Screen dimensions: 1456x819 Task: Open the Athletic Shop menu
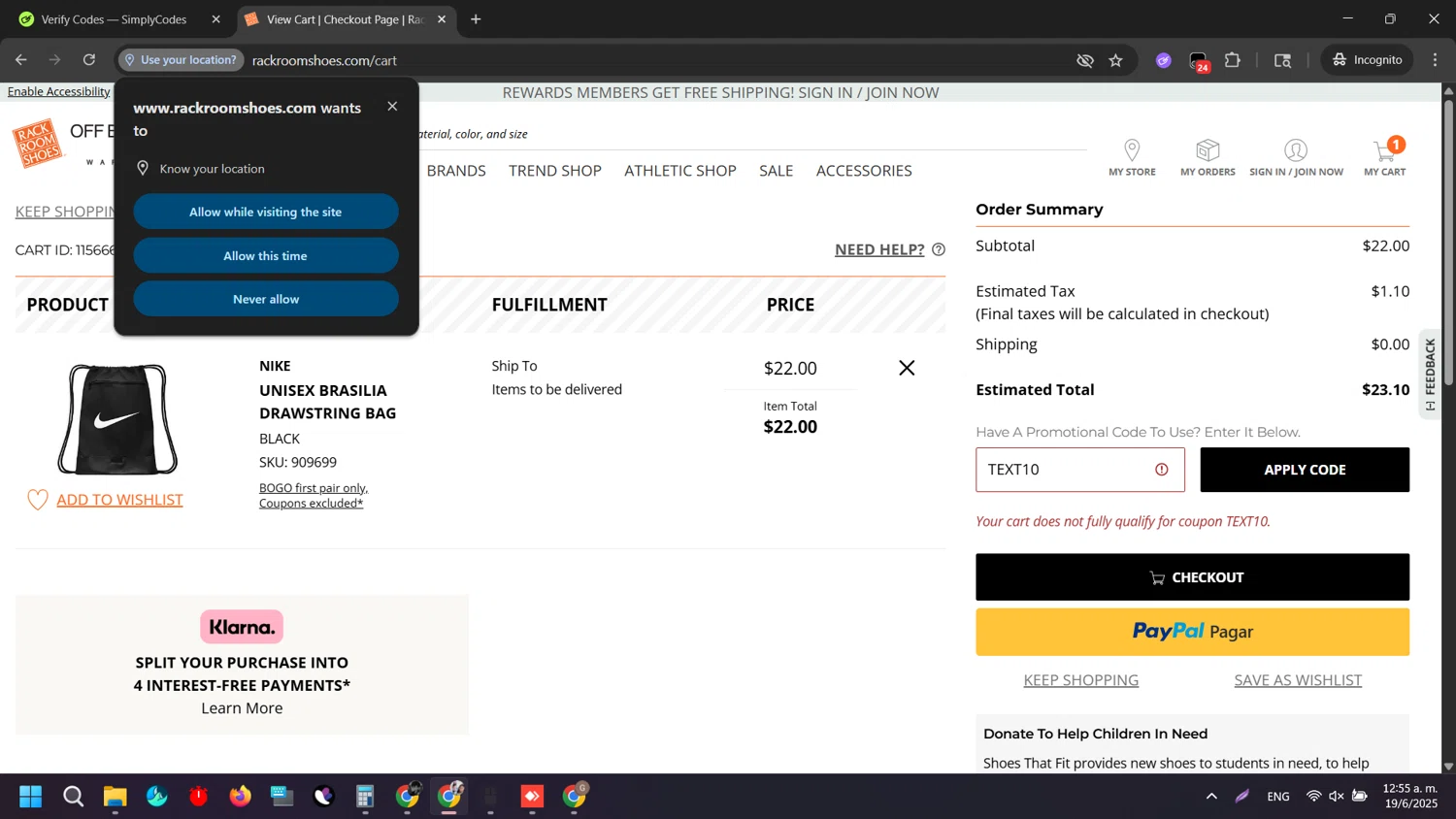coord(680,171)
